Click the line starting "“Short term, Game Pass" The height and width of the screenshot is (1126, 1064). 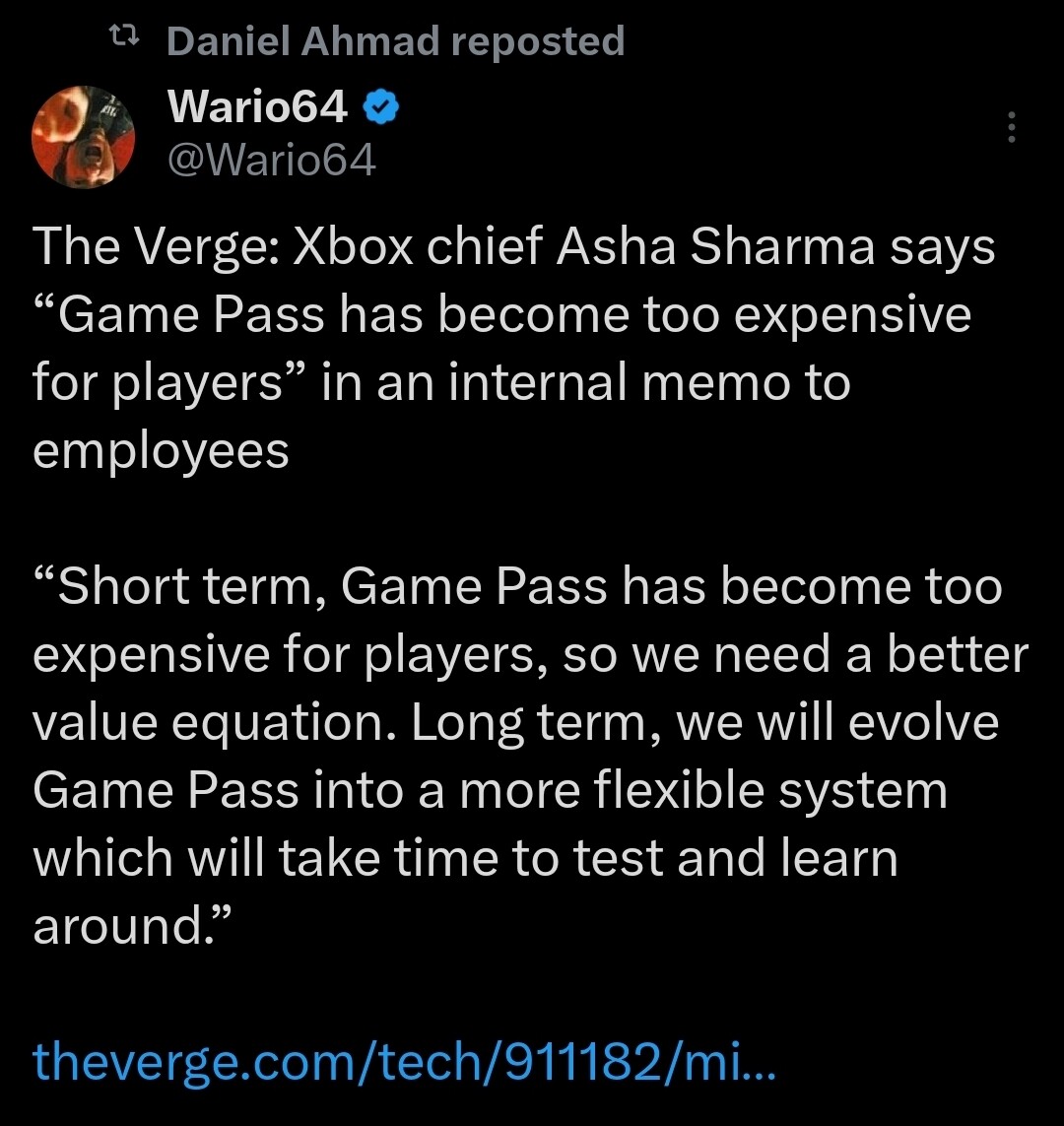click(517, 587)
